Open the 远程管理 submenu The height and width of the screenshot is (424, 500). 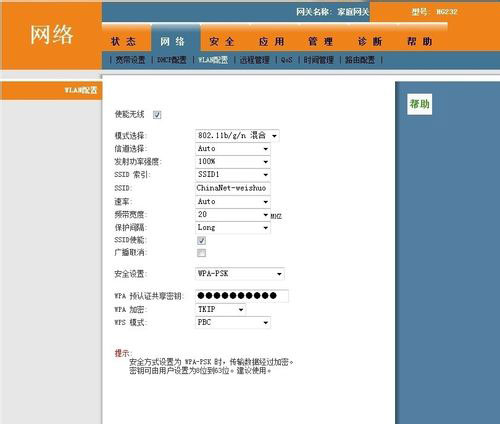point(255,60)
